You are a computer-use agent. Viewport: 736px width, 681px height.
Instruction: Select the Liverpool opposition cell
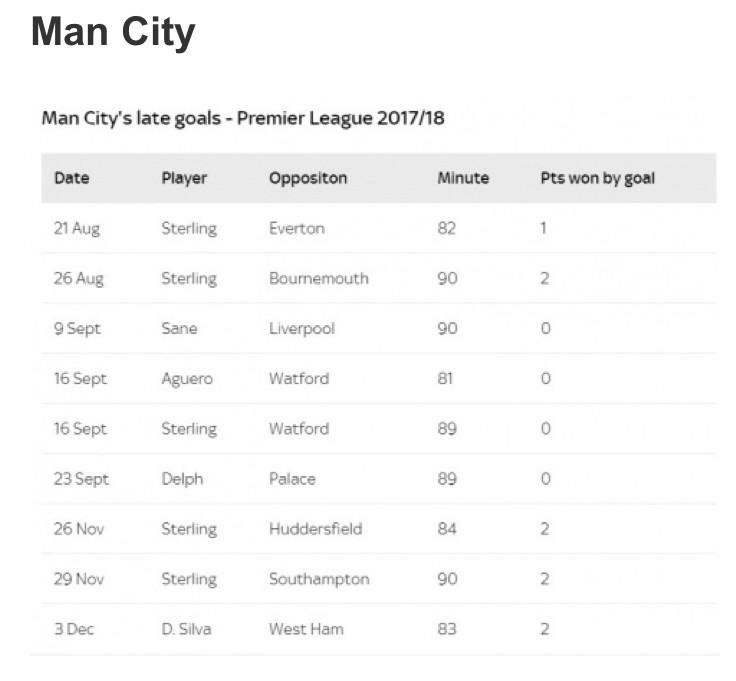click(302, 329)
